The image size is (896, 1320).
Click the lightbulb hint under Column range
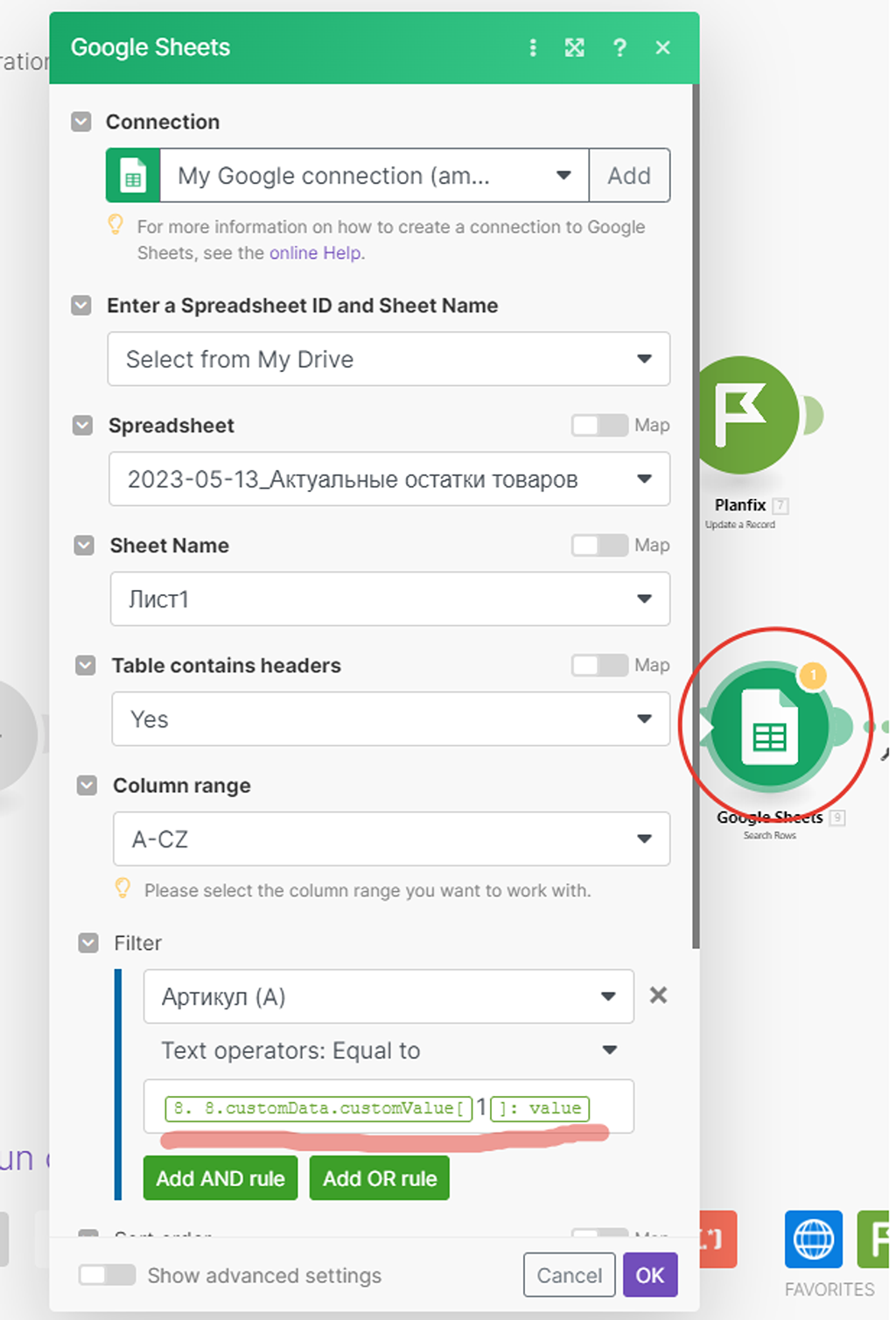click(122, 889)
